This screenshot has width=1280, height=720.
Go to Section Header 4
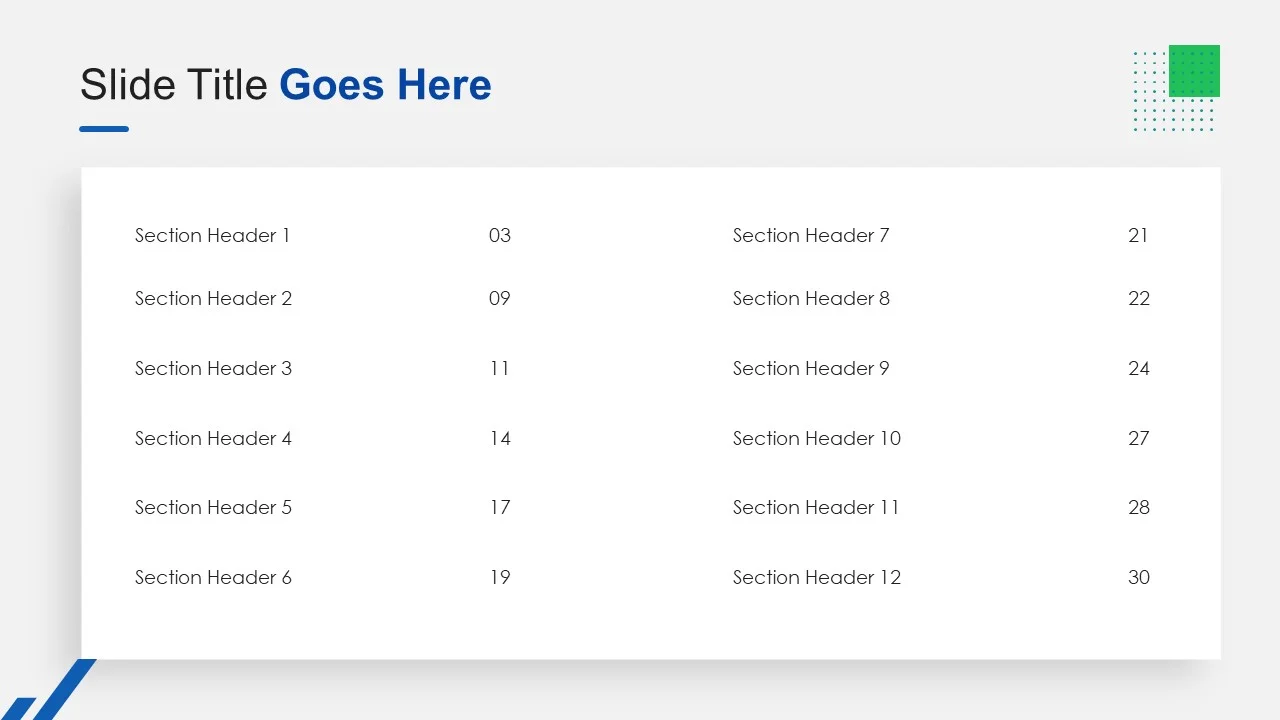pos(213,439)
